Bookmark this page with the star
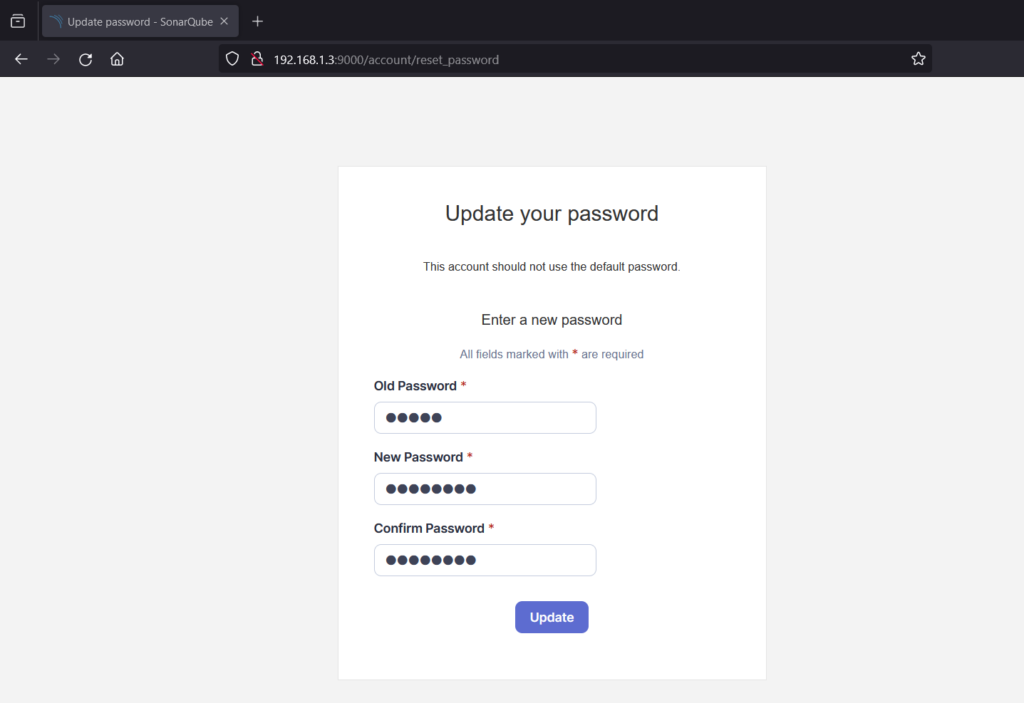This screenshot has height=703, width=1024. pos(918,59)
